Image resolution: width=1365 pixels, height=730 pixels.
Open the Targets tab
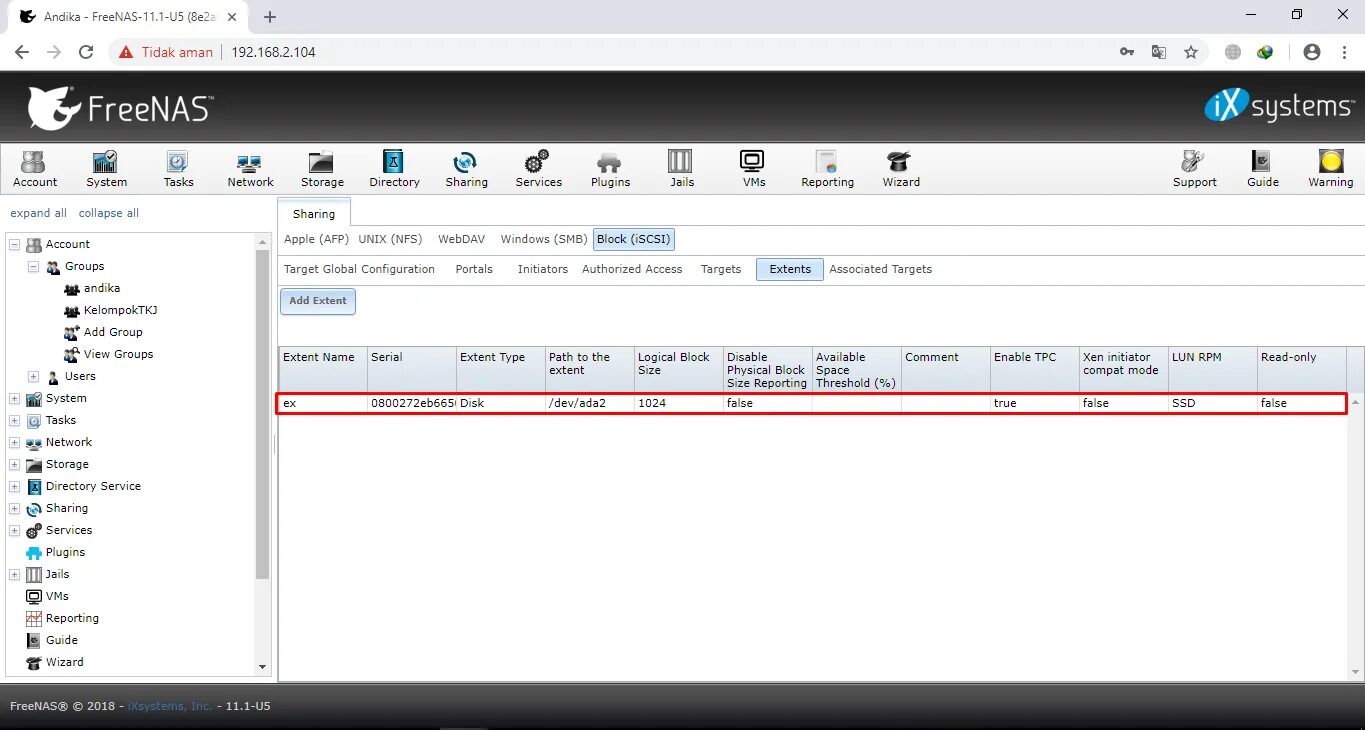(721, 269)
